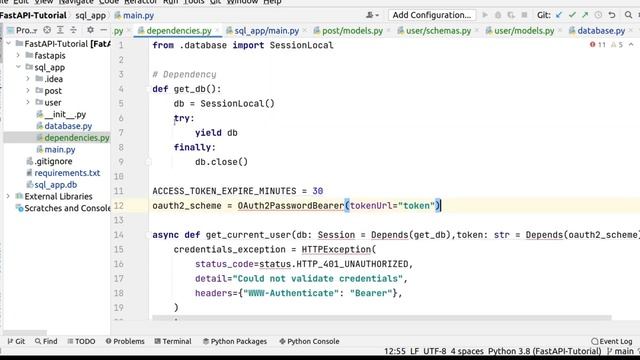Screen dimensions: 640x360
Task: Click the Select Opened File target icon
Action: pos(47,30)
